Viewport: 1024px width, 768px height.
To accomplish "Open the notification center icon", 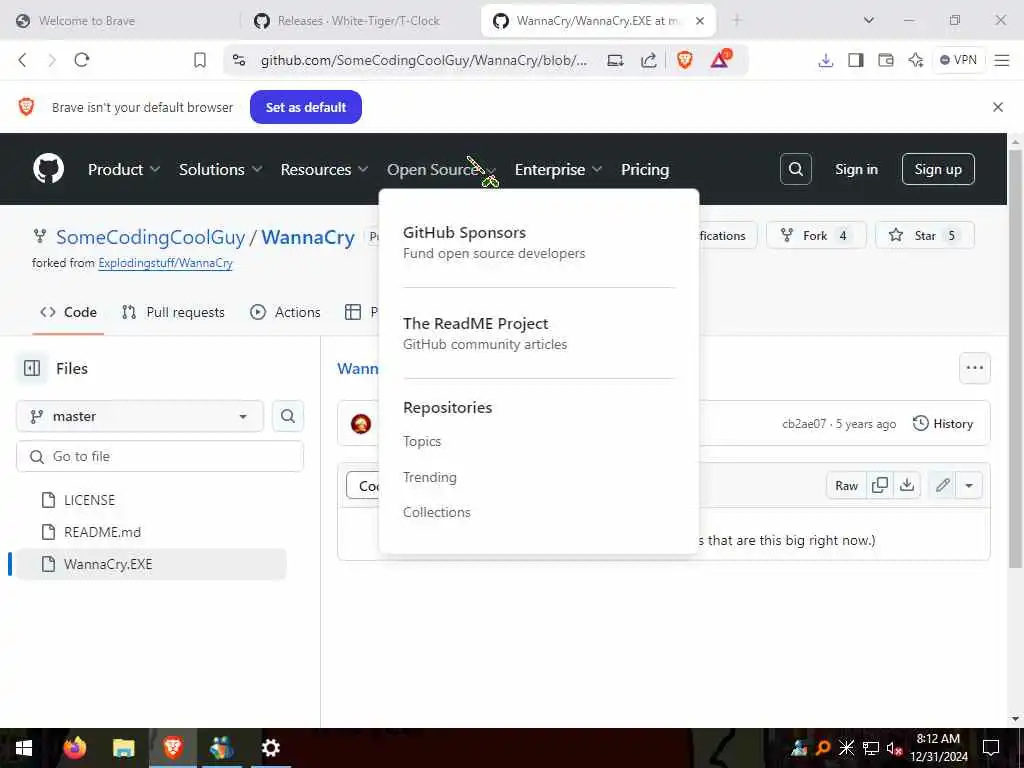I will pyautogui.click(x=991, y=748).
